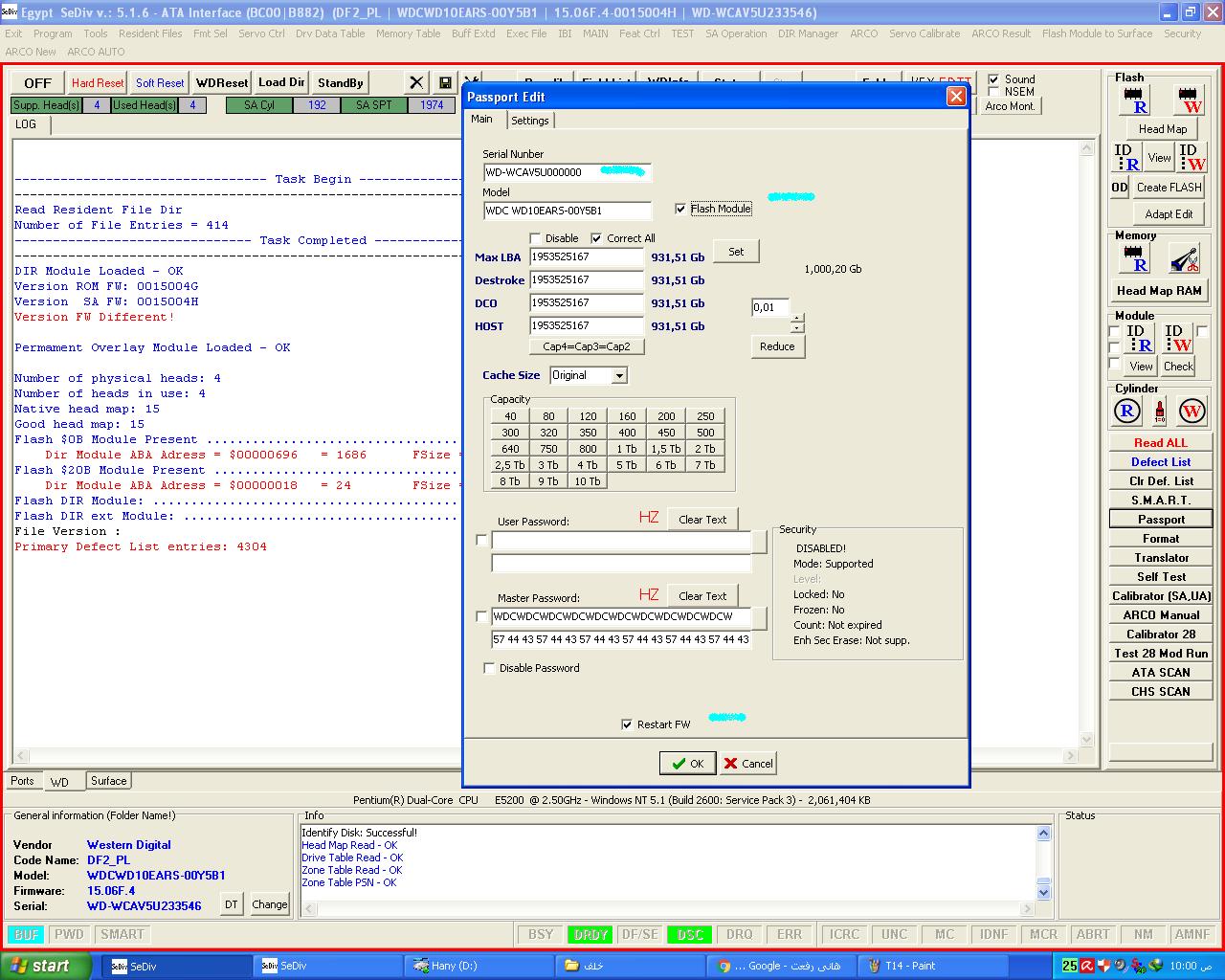The height and width of the screenshot is (980, 1225).
Task: Toggle the Disable checkbox above Max LBA
Action: tap(535, 238)
